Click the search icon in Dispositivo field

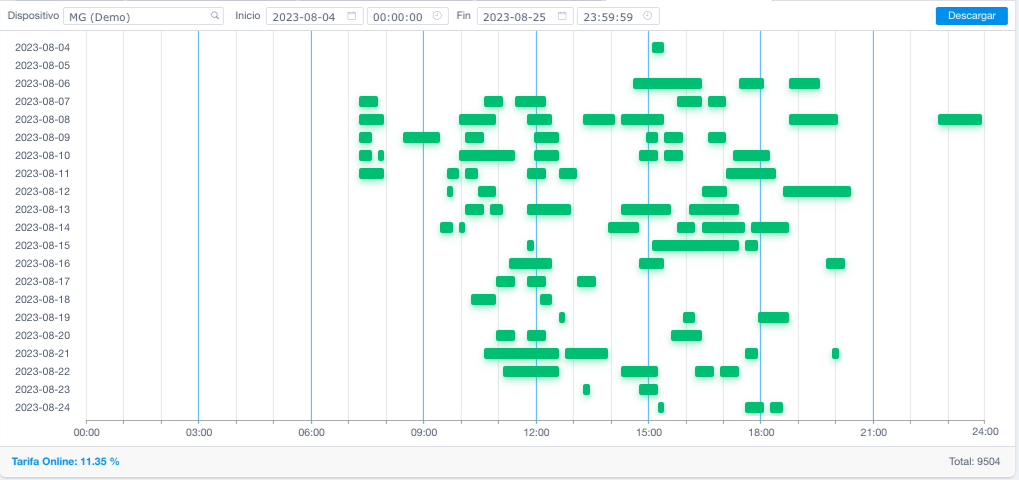pyautogui.click(x=214, y=16)
